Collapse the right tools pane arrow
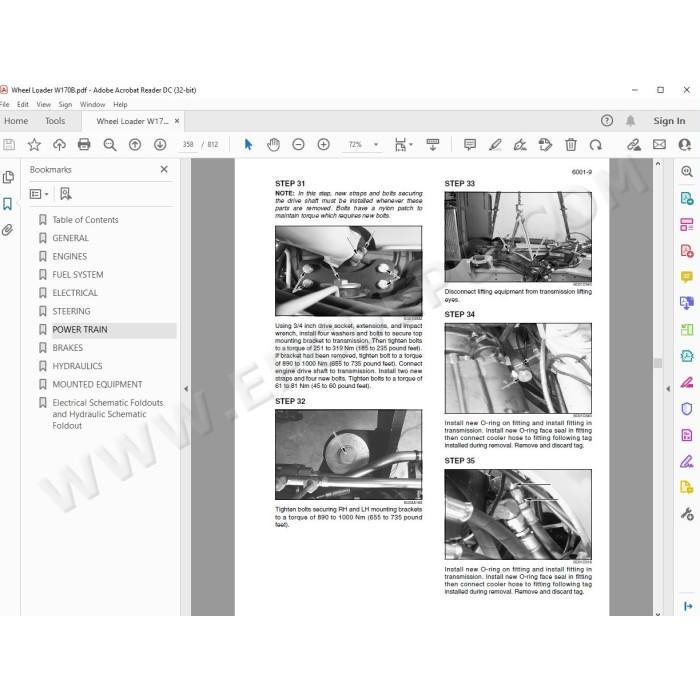The image size is (700, 700). 668,389
